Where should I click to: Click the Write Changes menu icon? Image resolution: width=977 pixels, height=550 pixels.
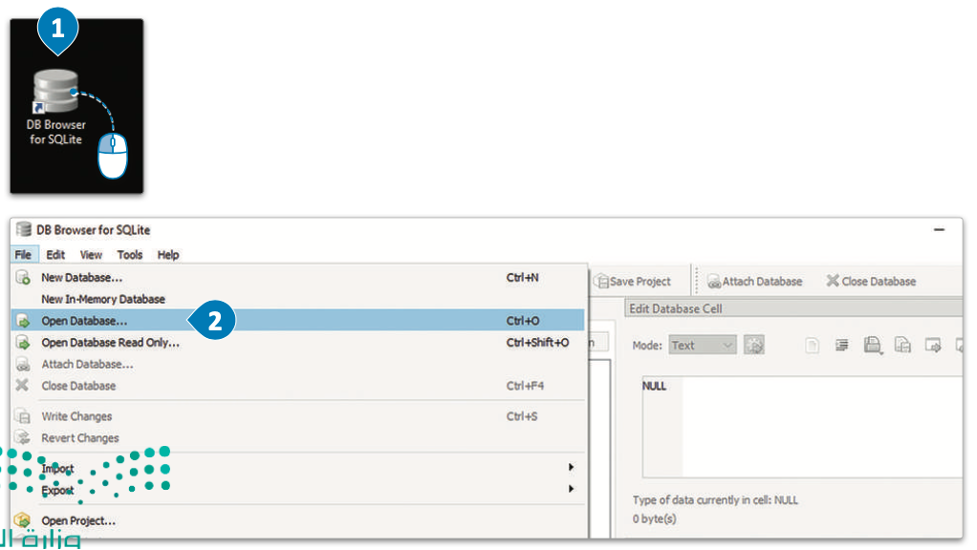click(x=23, y=416)
